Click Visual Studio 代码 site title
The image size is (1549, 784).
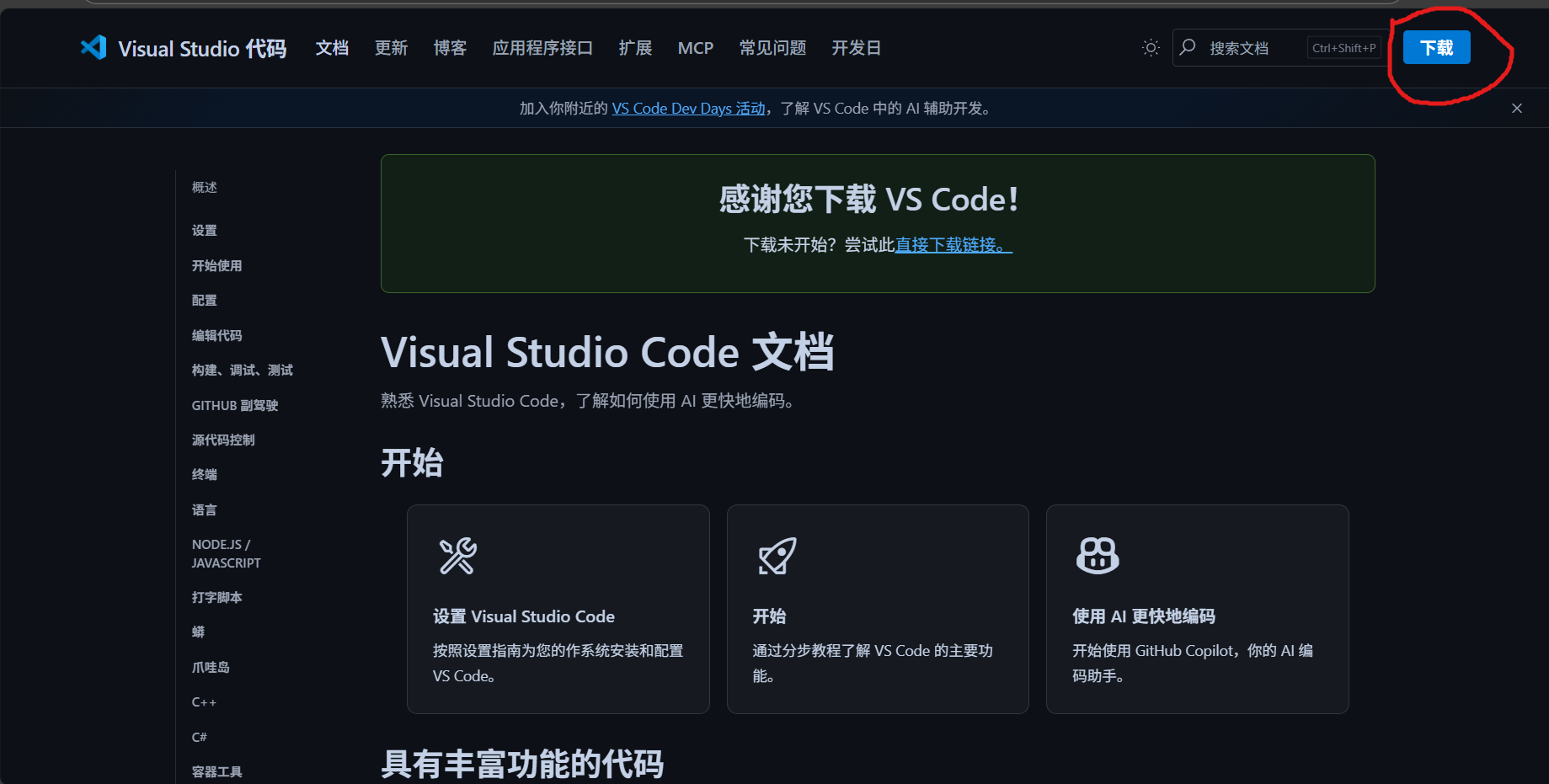202,49
